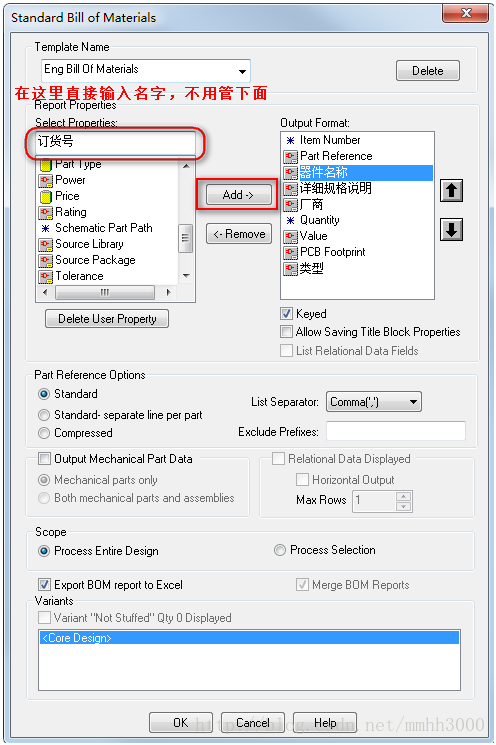Select Process Entire Design scope
Screen dimensions: 496x745
[x=44, y=551]
